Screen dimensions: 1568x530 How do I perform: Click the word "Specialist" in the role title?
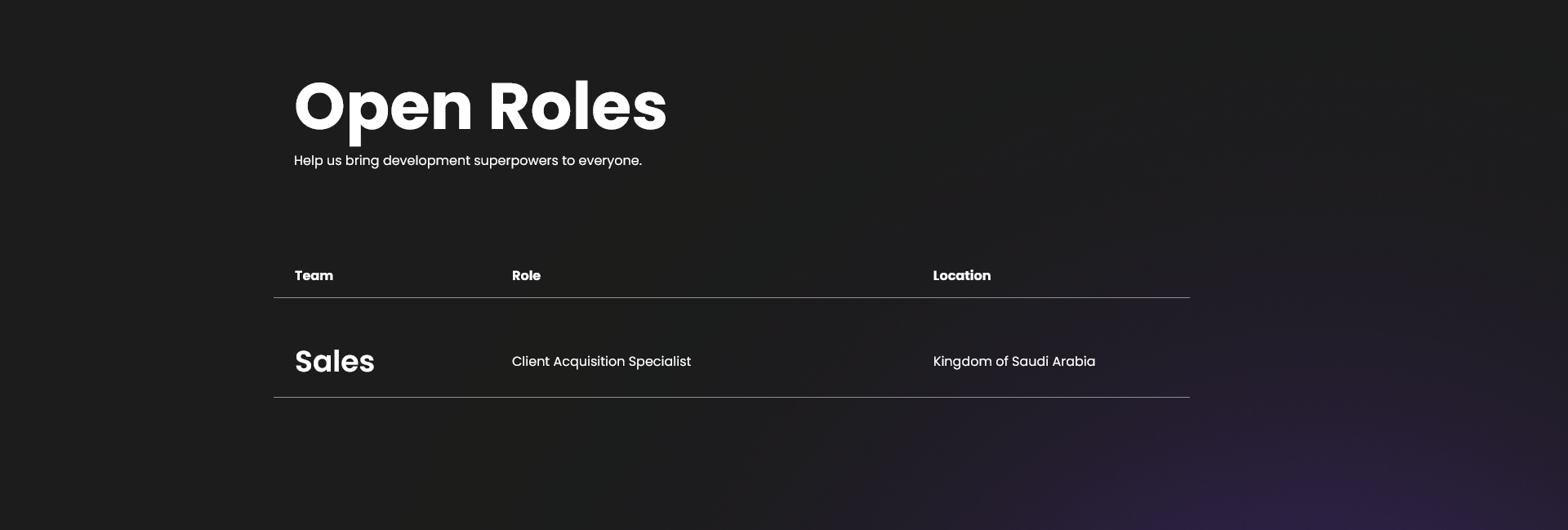659,362
